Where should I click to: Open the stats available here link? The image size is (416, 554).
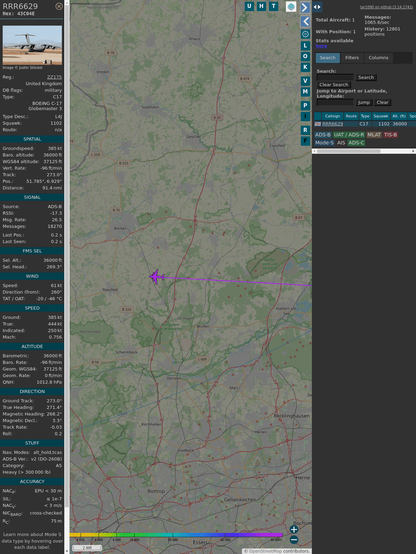pyautogui.click(x=321, y=46)
